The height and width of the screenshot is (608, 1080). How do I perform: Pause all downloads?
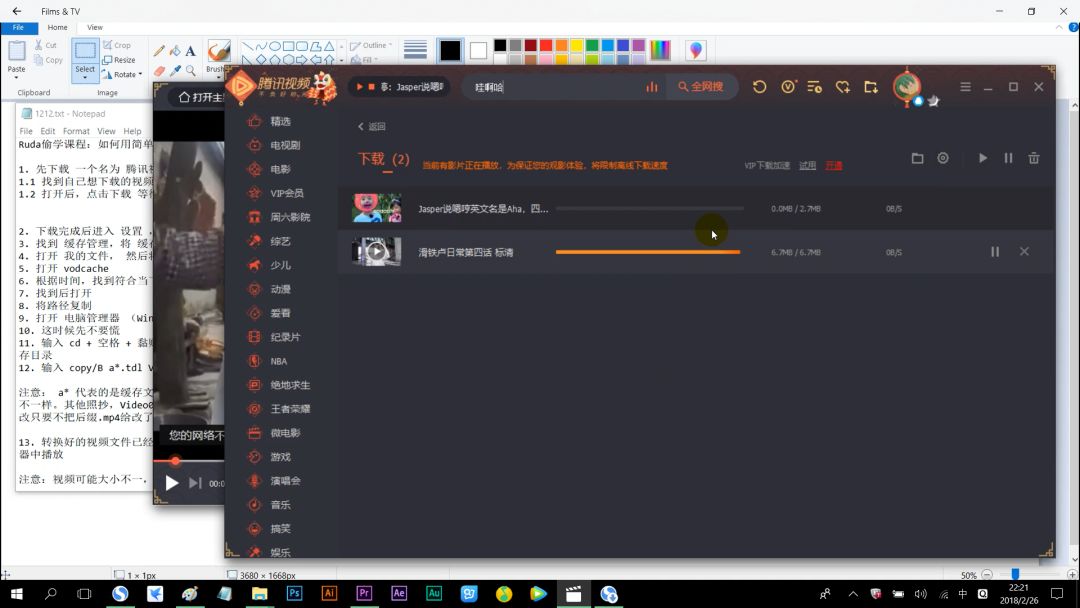(x=1008, y=158)
